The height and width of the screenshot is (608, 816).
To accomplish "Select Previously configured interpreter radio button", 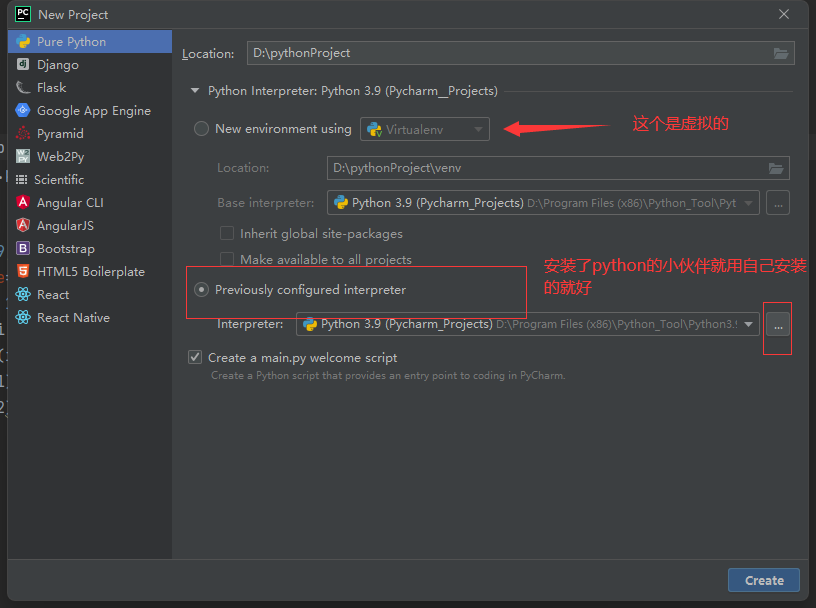I will click(201, 289).
